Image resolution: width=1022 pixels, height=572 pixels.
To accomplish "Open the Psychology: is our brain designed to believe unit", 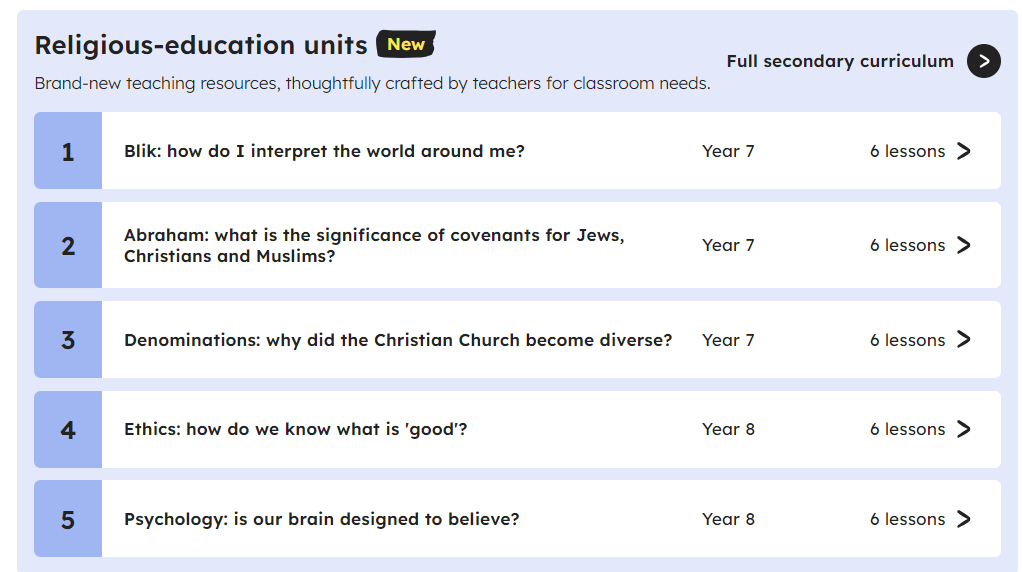I will [x=321, y=519].
